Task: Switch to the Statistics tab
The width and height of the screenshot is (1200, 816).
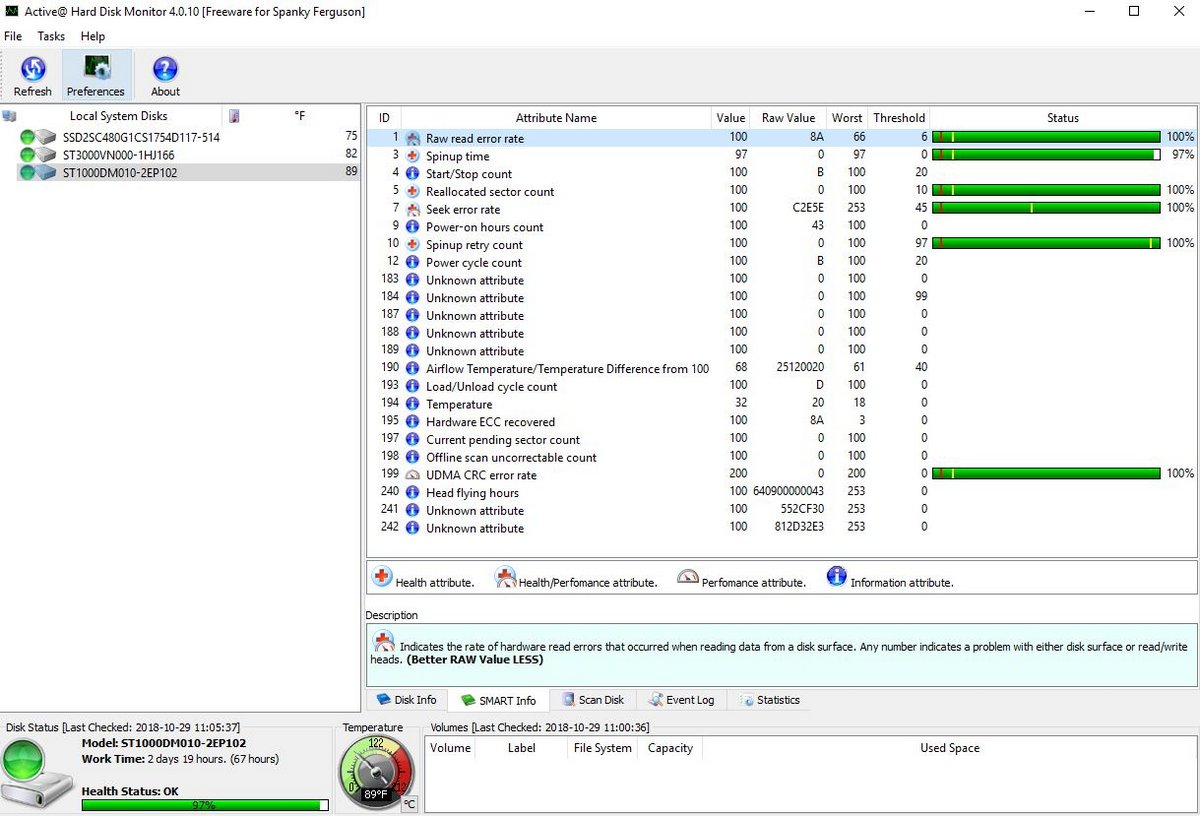Action: tap(769, 700)
